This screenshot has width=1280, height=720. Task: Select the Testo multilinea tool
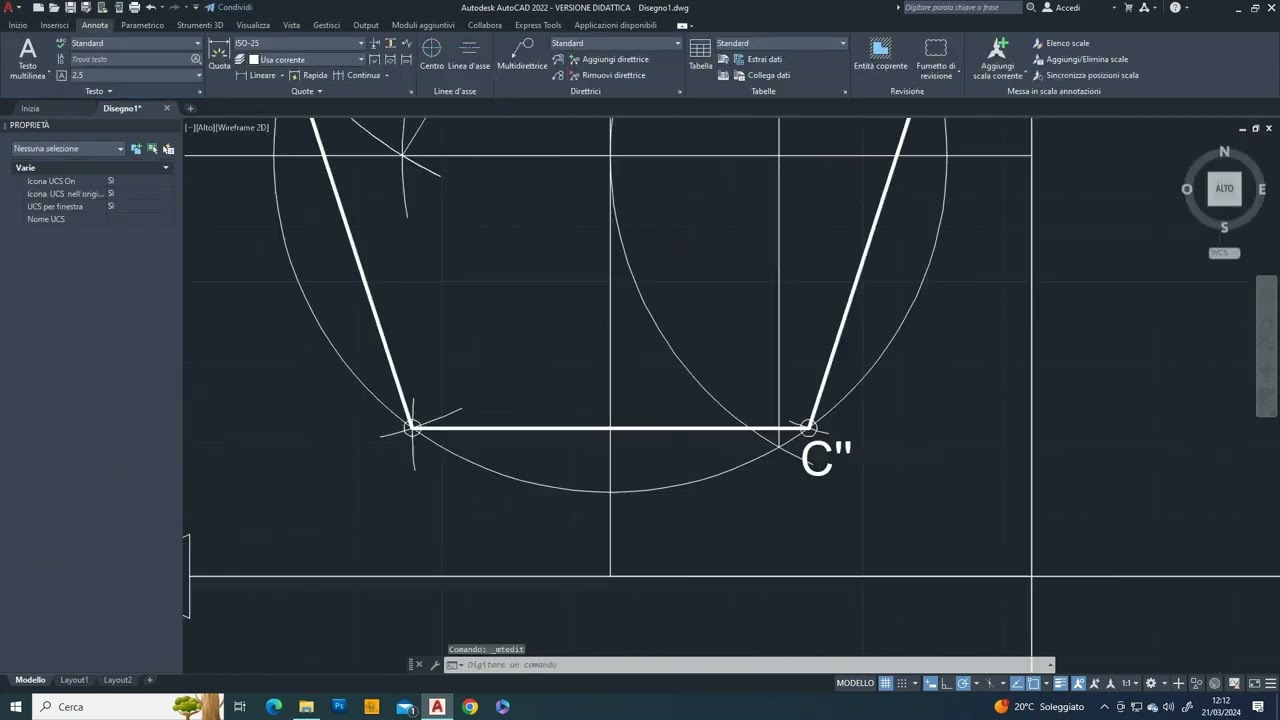[28, 59]
